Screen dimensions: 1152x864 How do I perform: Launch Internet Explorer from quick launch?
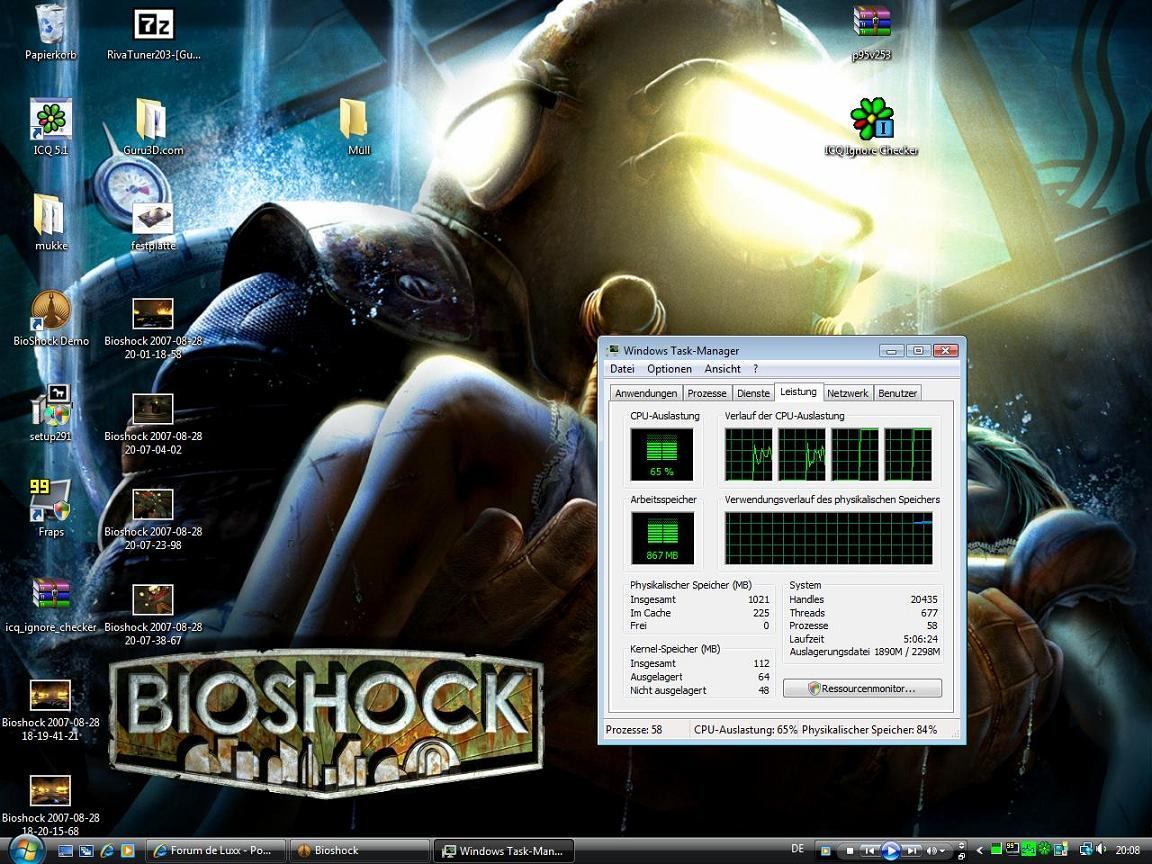[x=107, y=851]
